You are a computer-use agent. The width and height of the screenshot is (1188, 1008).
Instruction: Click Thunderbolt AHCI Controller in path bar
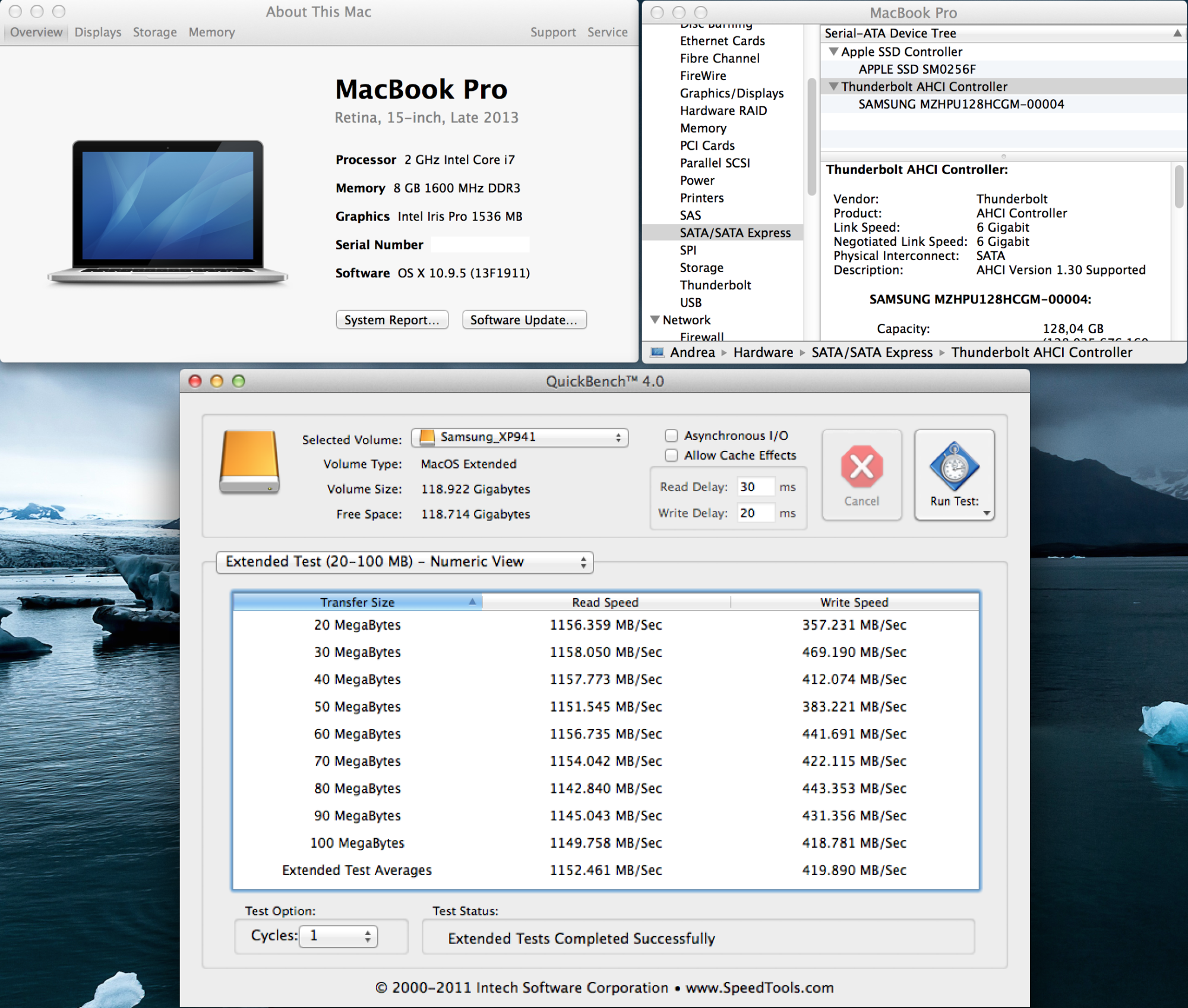1041,352
